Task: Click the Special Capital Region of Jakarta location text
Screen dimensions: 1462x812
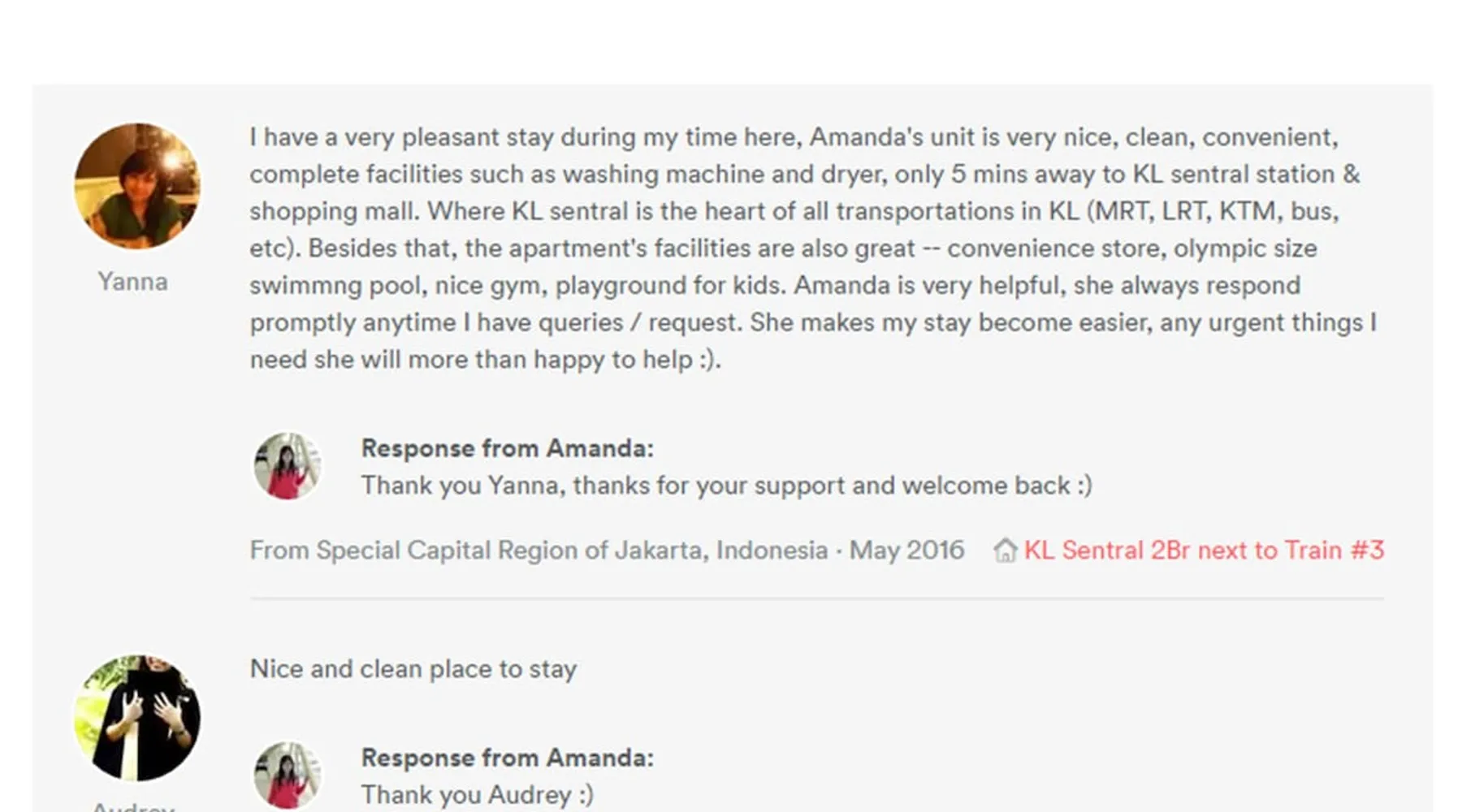Action: pos(539,551)
